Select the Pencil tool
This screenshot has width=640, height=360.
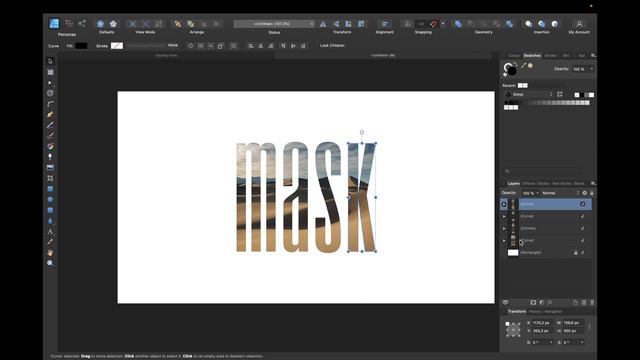(x=50, y=125)
